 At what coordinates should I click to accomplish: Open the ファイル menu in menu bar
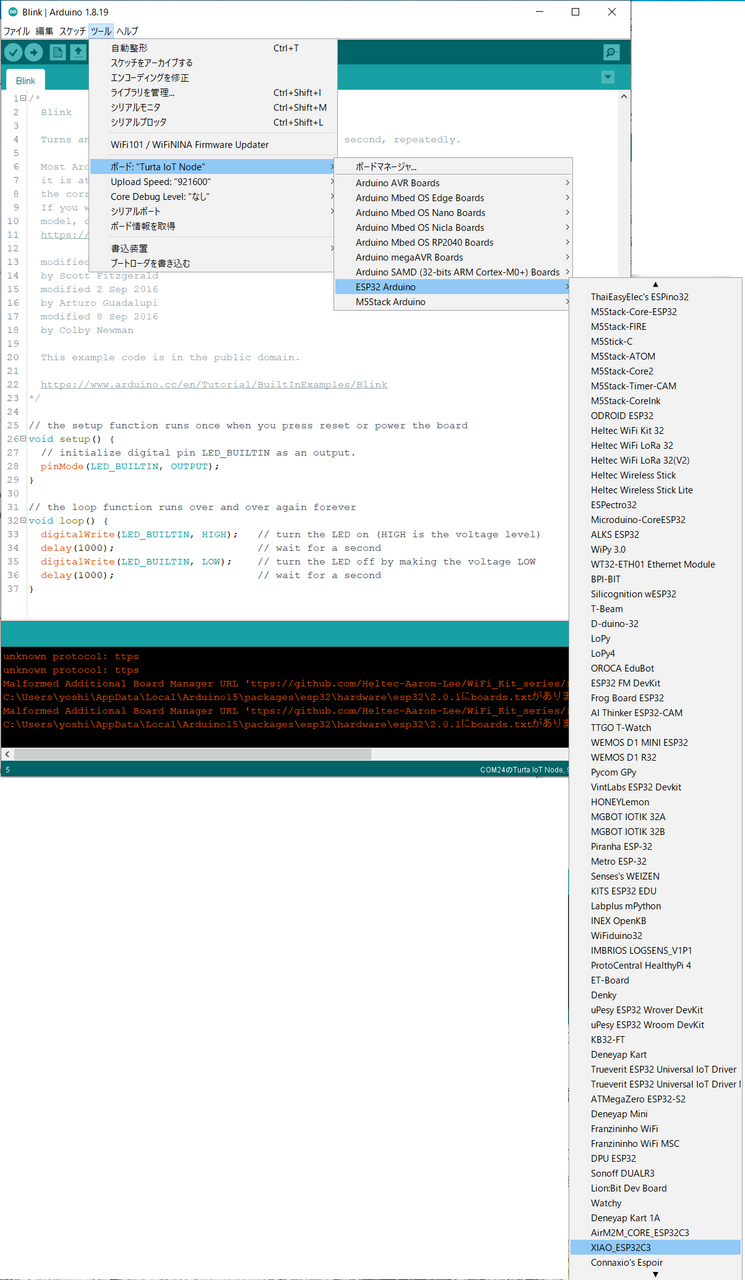click(16, 31)
